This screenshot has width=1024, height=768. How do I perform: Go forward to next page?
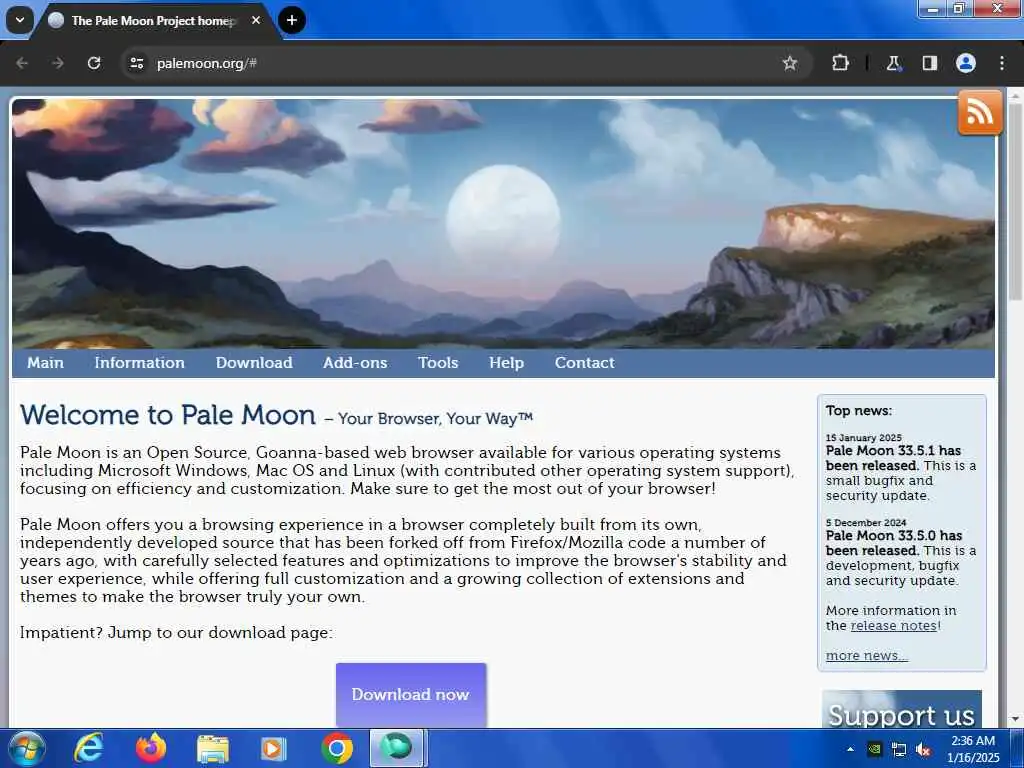click(58, 63)
